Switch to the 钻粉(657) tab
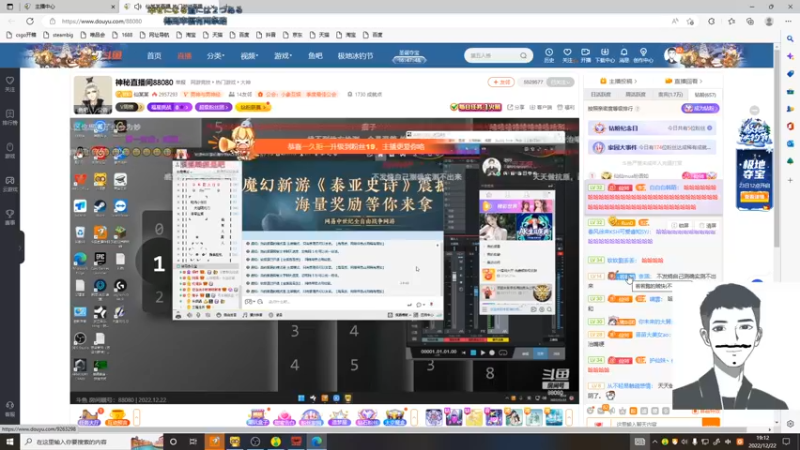This screenshot has height=450, width=800. (x=705, y=94)
